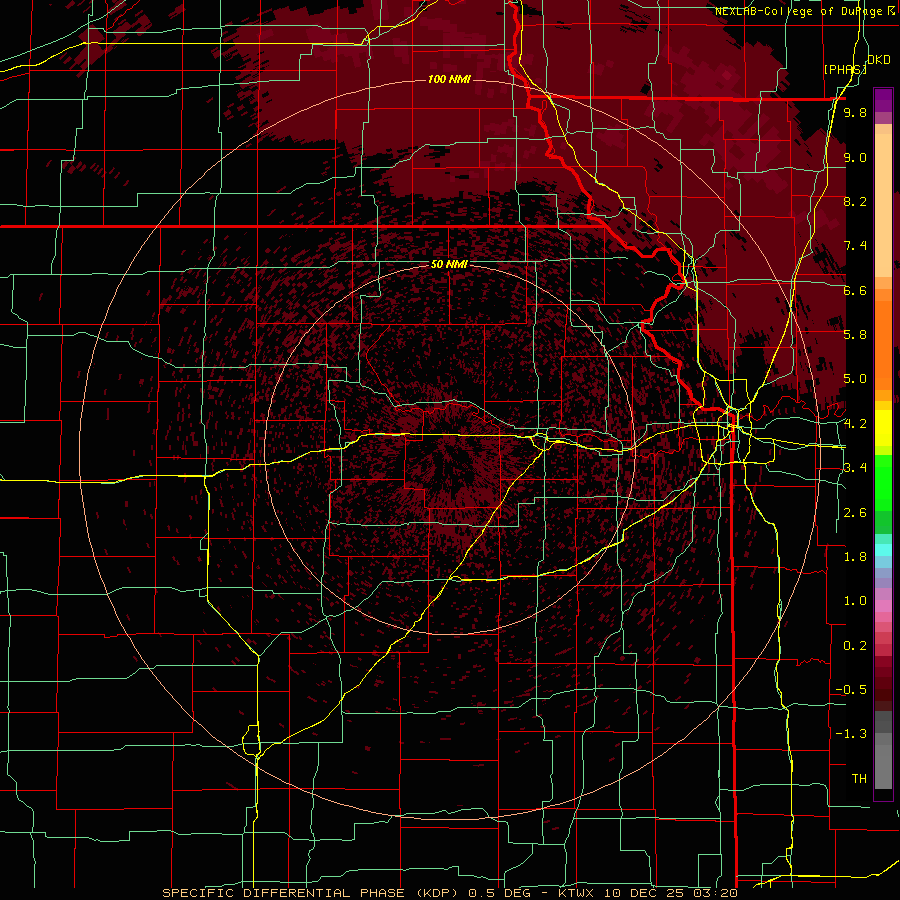Screen dimensions: 900x900
Task: Click the TH label on the color scale
Action: click(859, 779)
